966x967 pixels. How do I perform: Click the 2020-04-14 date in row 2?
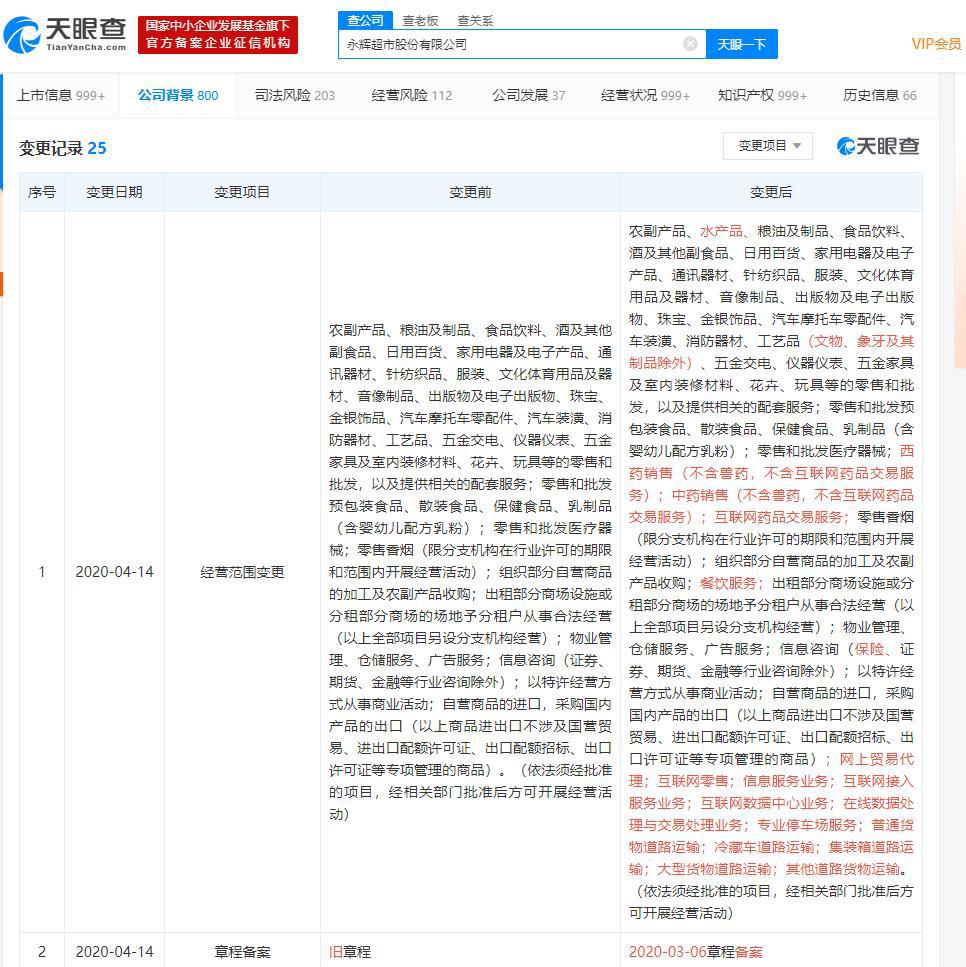(114, 952)
